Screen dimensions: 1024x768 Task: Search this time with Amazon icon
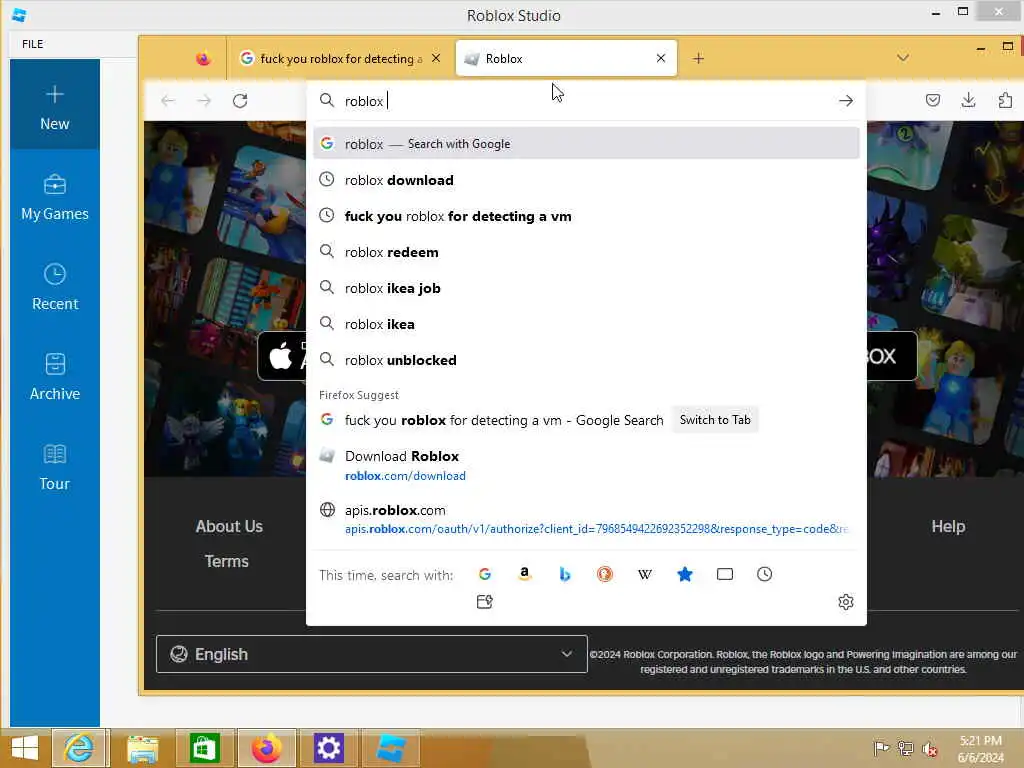(x=524, y=574)
